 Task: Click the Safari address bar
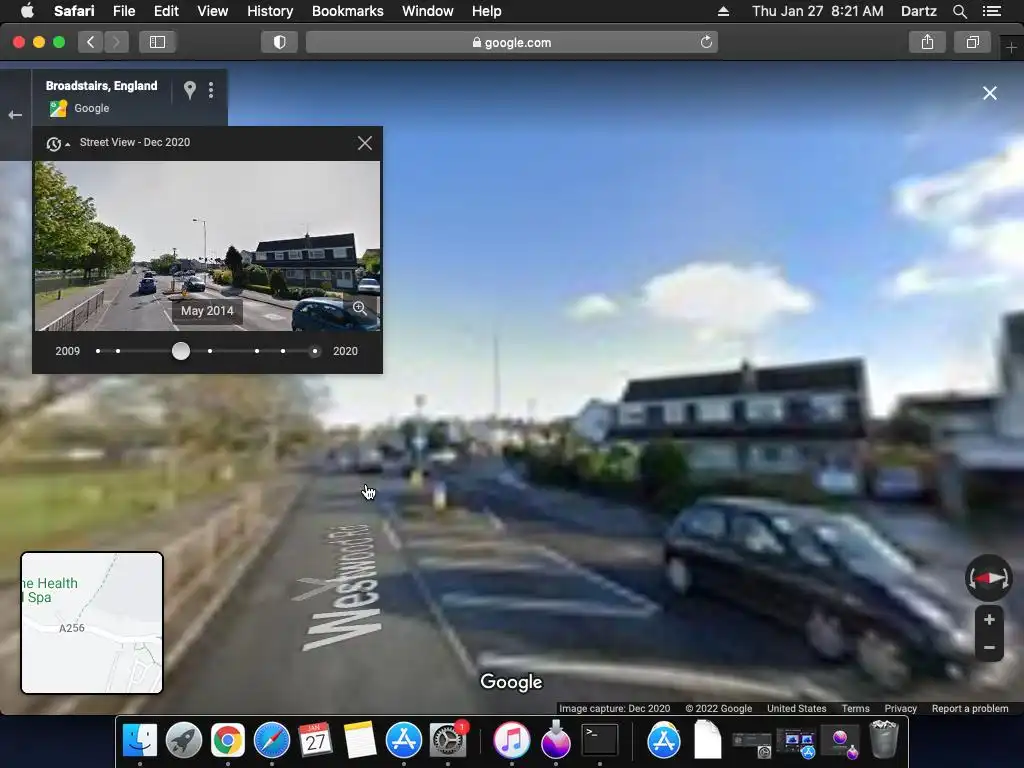[512, 42]
